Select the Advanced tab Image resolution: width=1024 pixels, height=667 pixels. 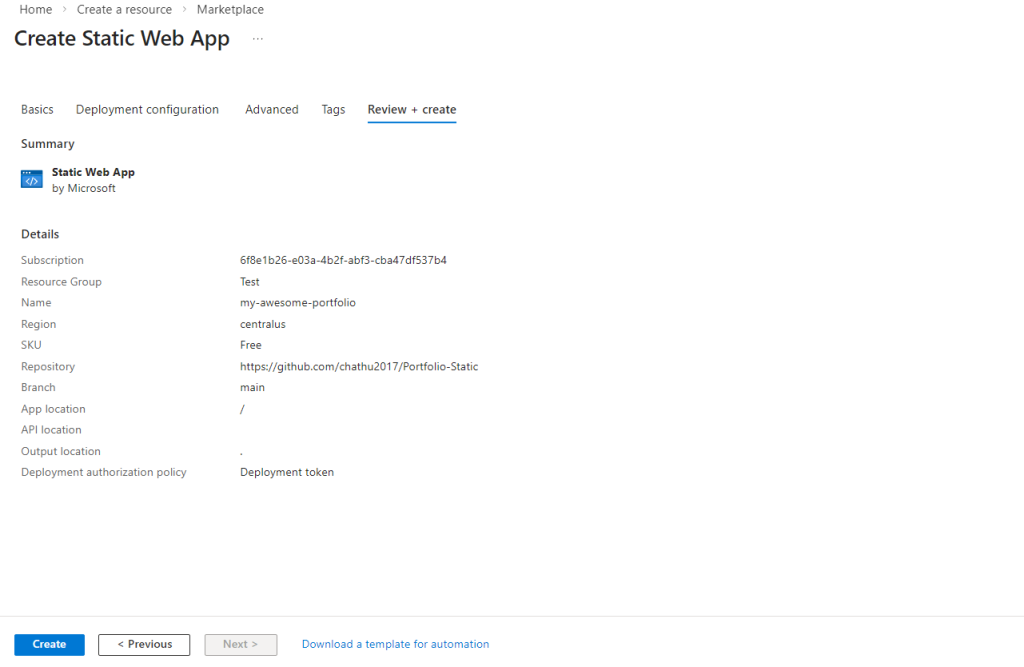click(272, 110)
